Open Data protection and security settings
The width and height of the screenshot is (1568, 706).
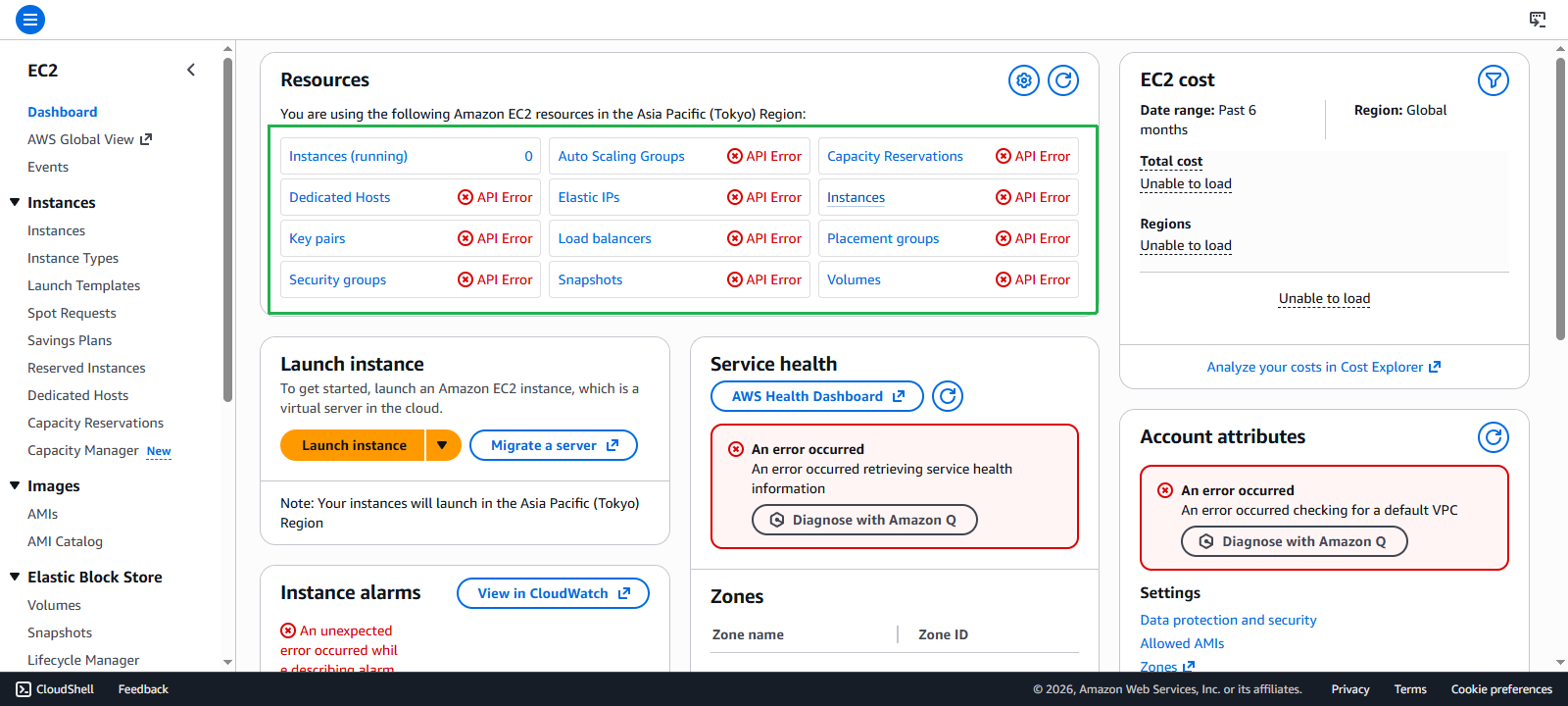tap(1228, 620)
